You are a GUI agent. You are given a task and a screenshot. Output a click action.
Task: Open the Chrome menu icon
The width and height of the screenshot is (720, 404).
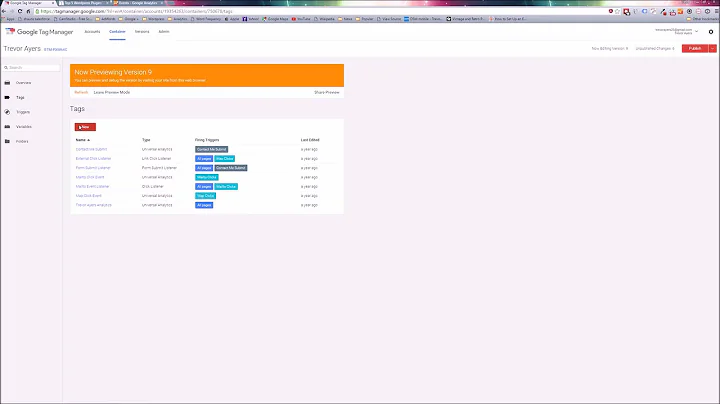[716, 11]
